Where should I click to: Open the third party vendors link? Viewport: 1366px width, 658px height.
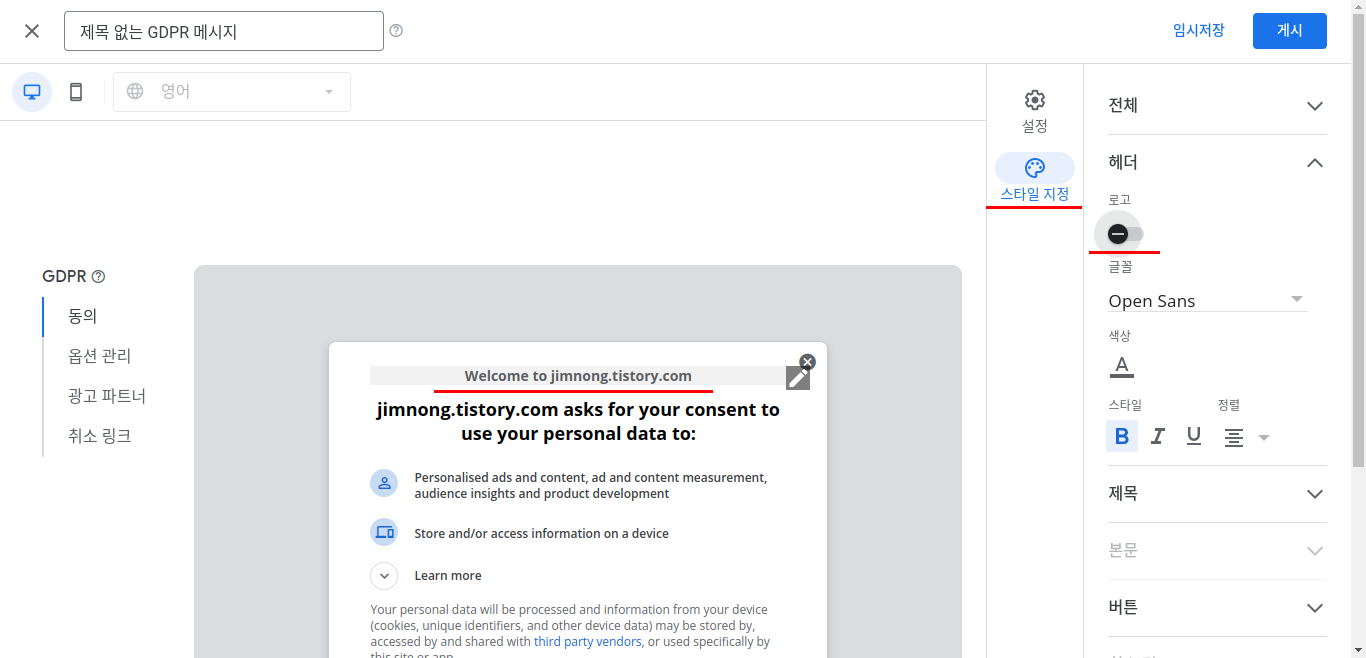[587, 641]
